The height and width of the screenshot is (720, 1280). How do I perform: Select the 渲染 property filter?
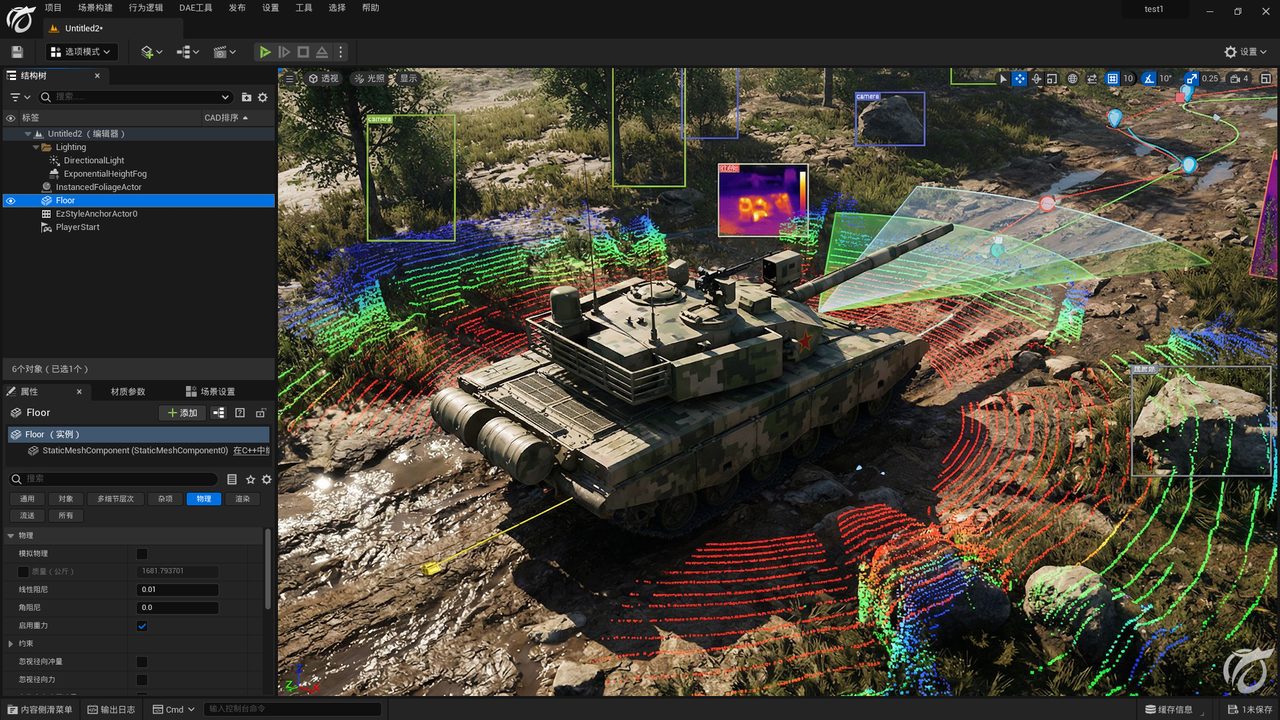coord(242,498)
